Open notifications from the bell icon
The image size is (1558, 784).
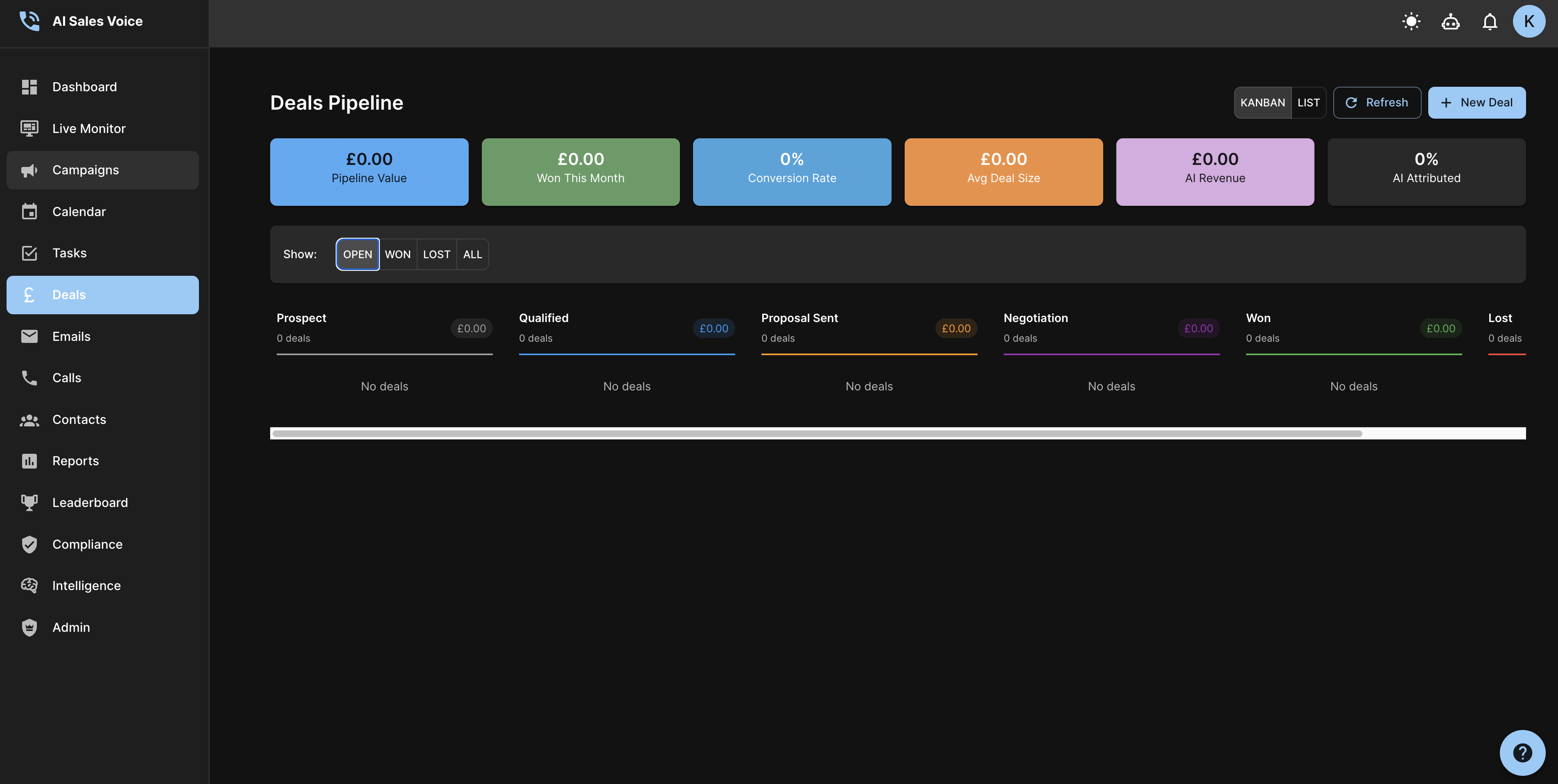pyautogui.click(x=1490, y=21)
